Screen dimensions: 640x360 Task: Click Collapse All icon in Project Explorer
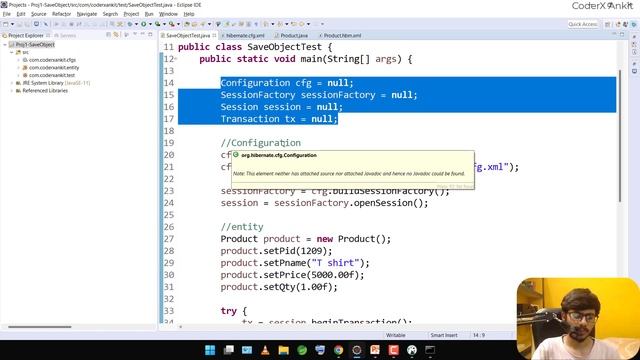pyautogui.click(x=108, y=35)
